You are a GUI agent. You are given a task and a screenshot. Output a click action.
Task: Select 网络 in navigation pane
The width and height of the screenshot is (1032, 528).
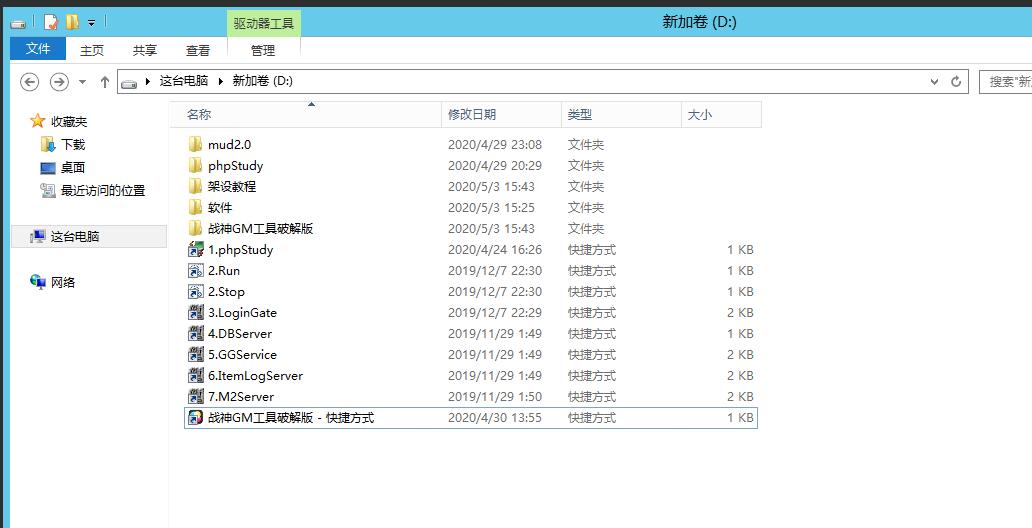[x=63, y=283]
